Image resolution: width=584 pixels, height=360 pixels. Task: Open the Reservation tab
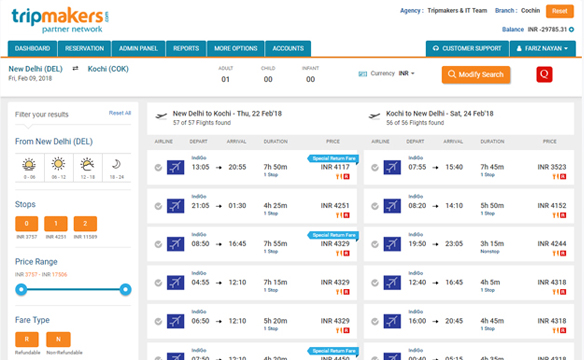pos(85,48)
